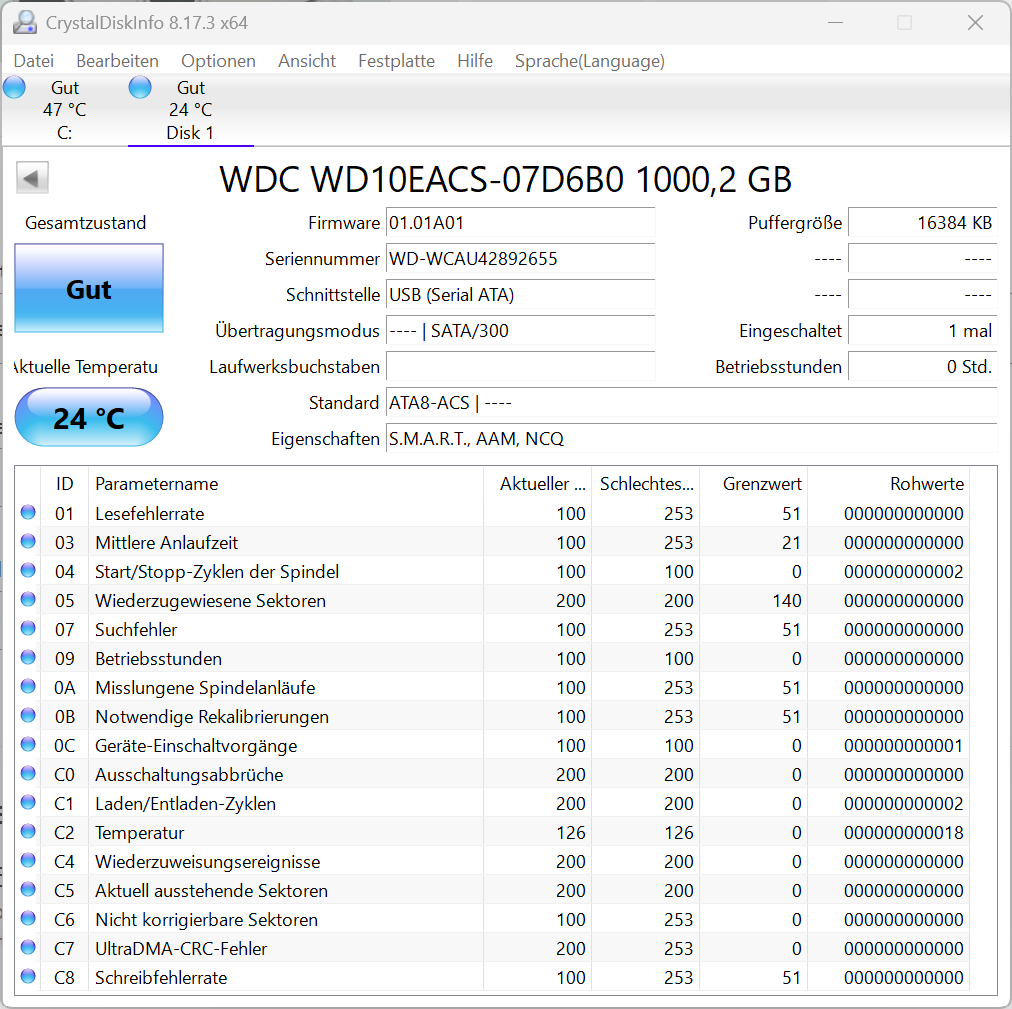Screen dimensions: 1012x1009
Task: Click status dot for Laden/Entladen-Zyklen
Action: (x=28, y=803)
